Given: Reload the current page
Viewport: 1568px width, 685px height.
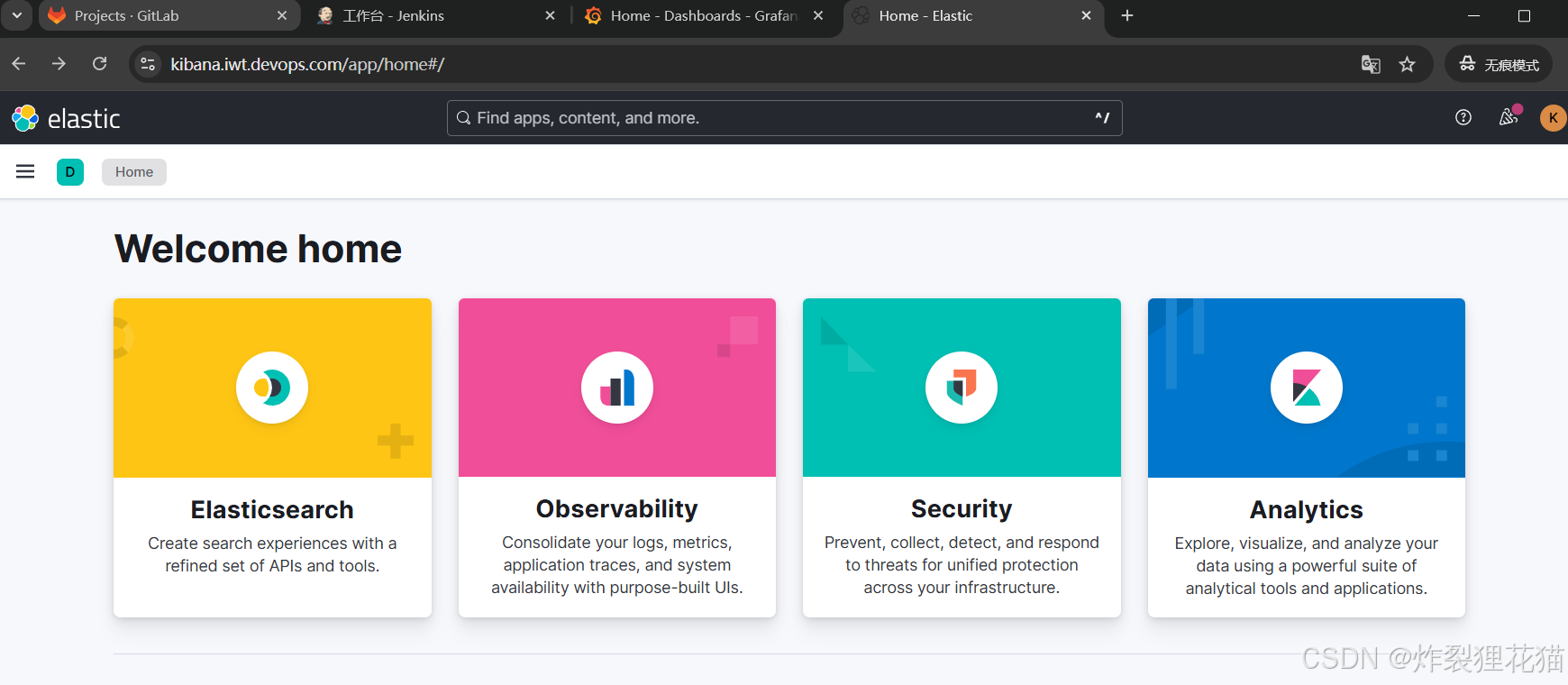Looking at the screenshot, I should pyautogui.click(x=100, y=64).
